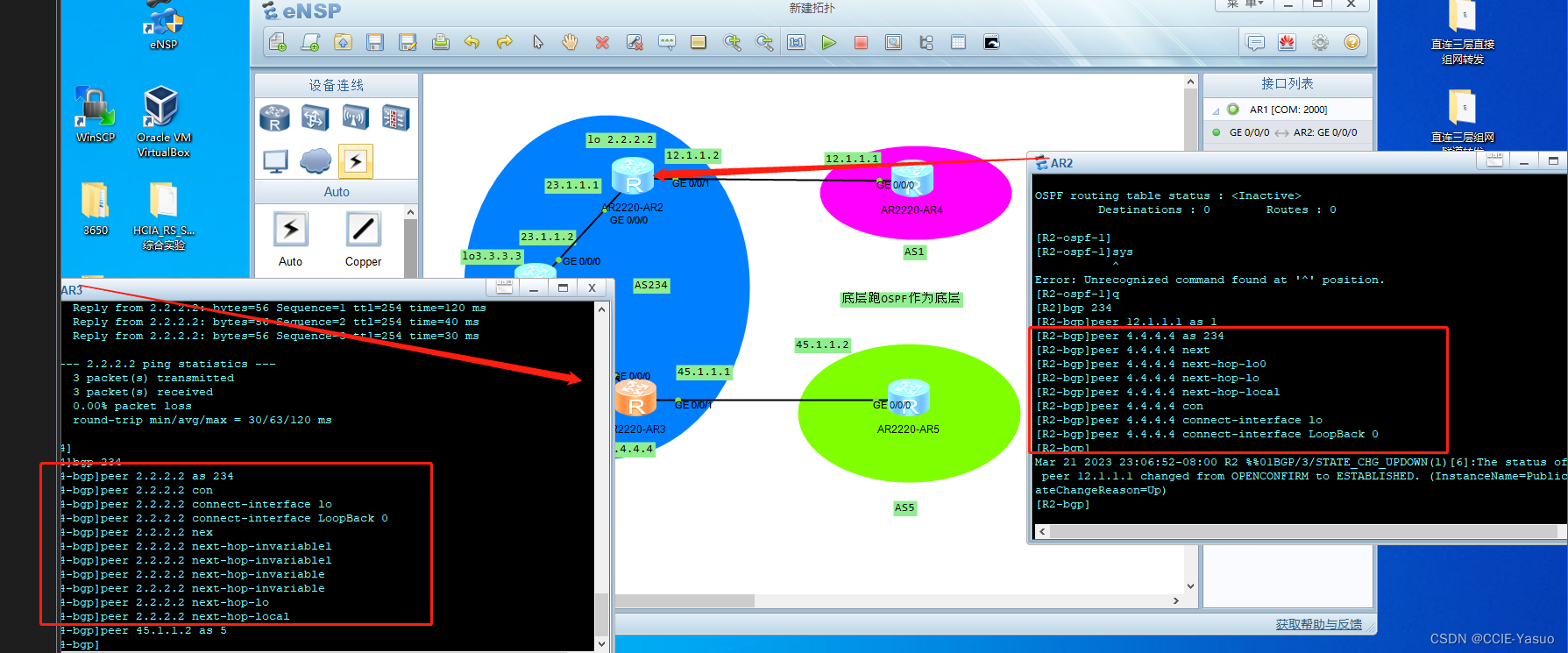Screen dimensions: 1568x653
Task: Click left arrow of AR2 horizontal scrollbar
Action: pos(1042,531)
